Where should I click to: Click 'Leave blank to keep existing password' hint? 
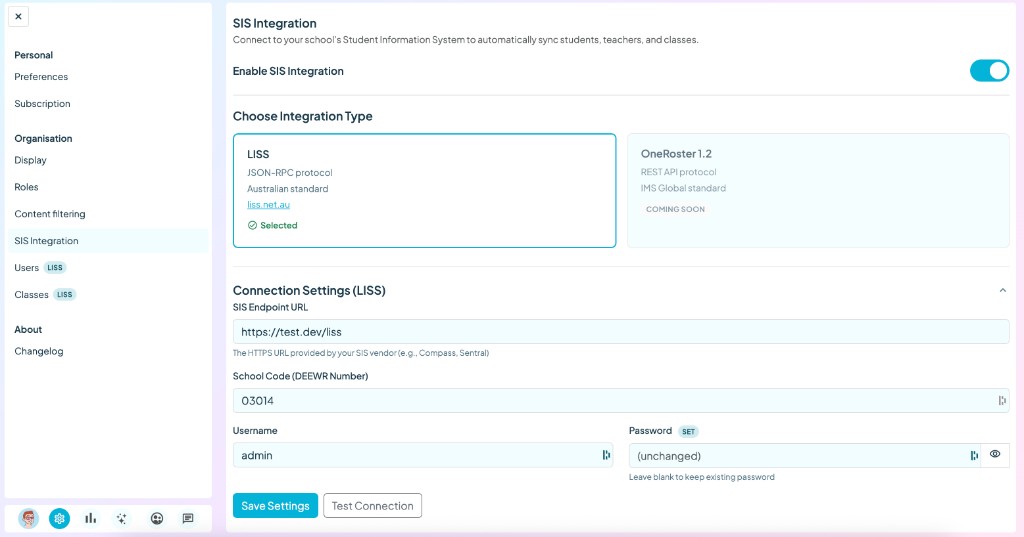701,477
